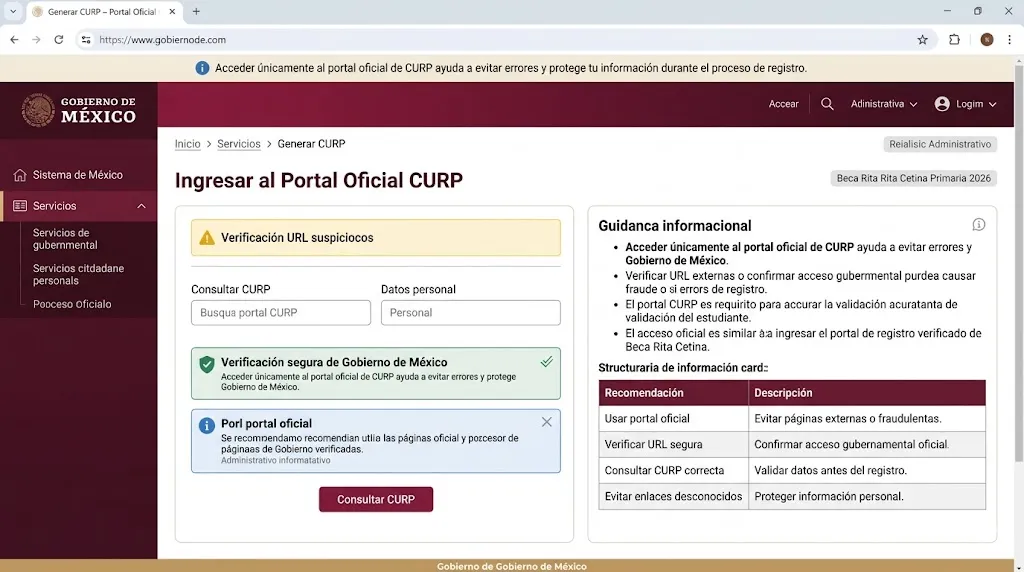The width and height of the screenshot is (1024, 572).
Task: Click Evitar enlaces desconocidos table cell
Action: [673, 496]
